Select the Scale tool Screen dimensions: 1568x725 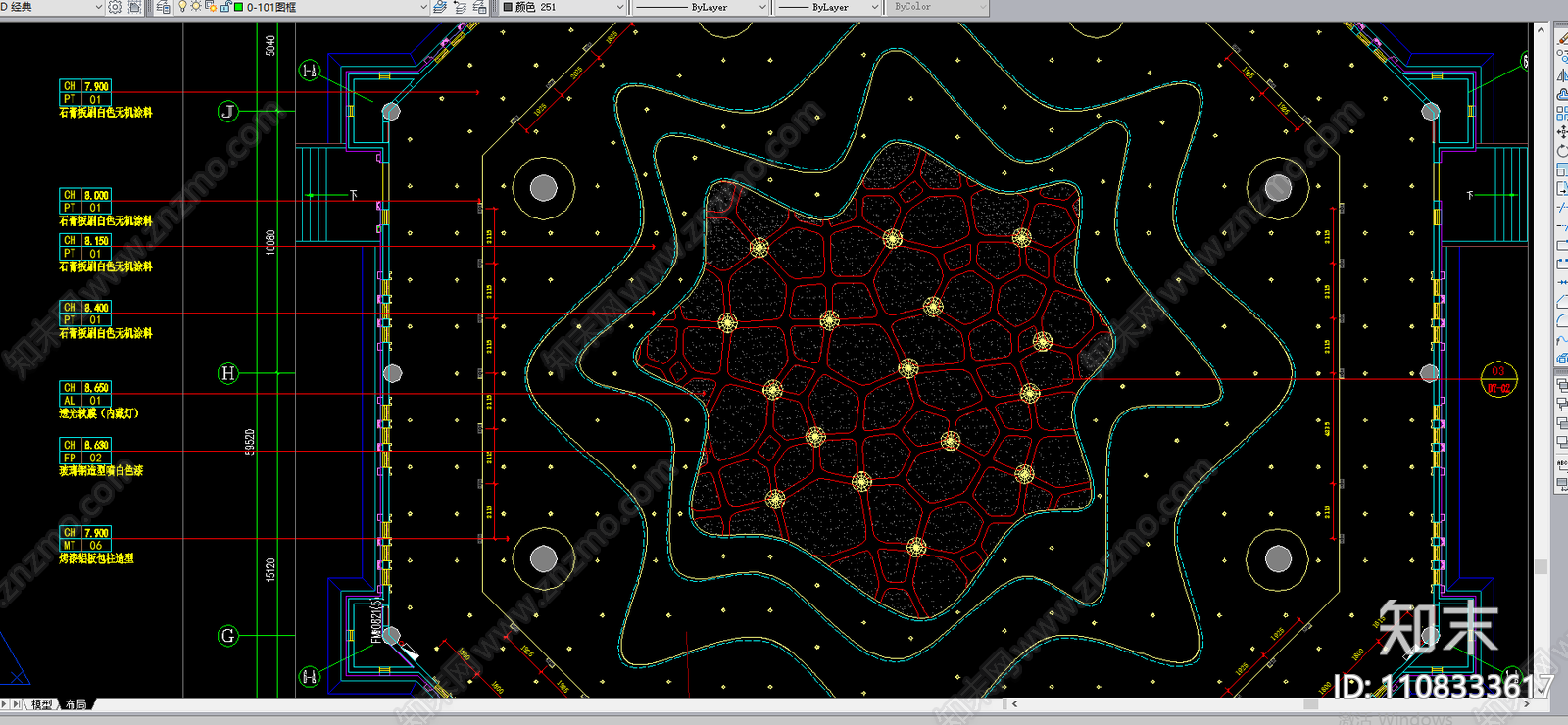(x=1561, y=169)
